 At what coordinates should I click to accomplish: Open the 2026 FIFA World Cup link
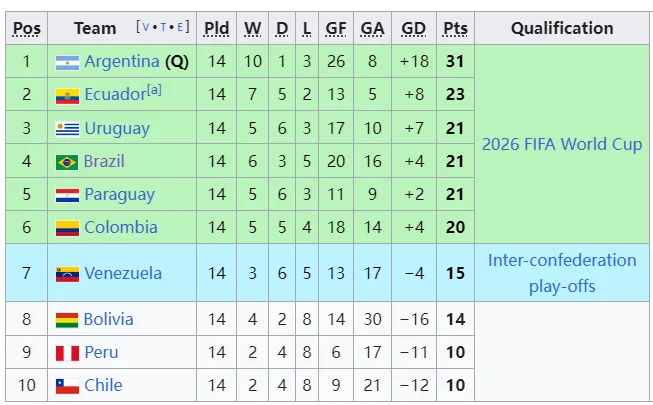pos(562,144)
